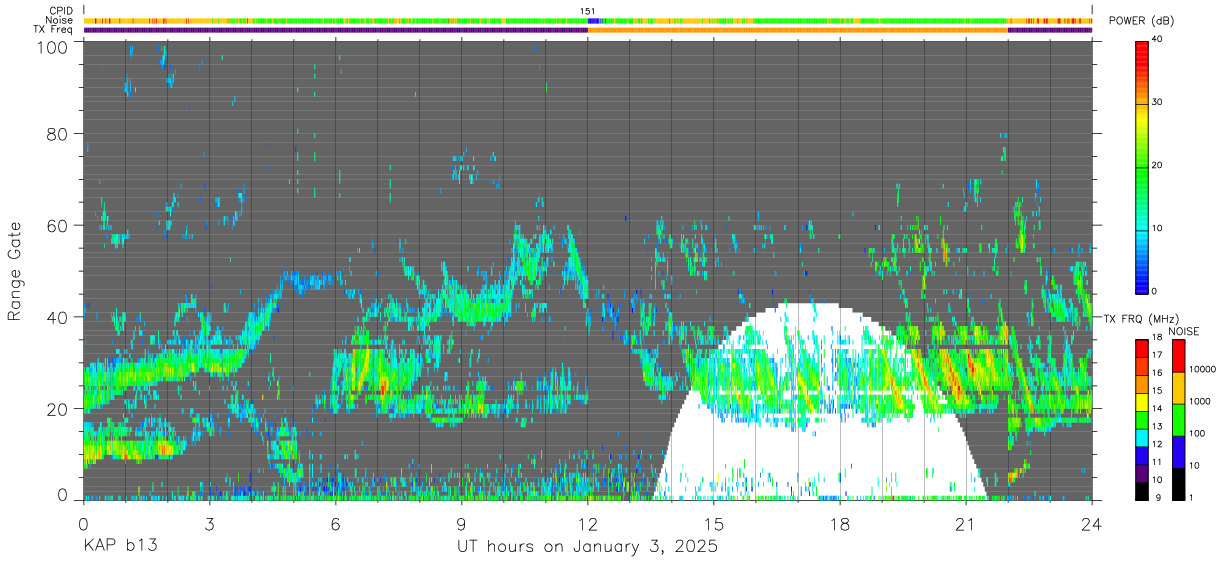Image resolution: width=1228 pixels, height=567 pixels.
Task: Select the 'Range Gate' y-axis title
Action: (x=15, y=271)
